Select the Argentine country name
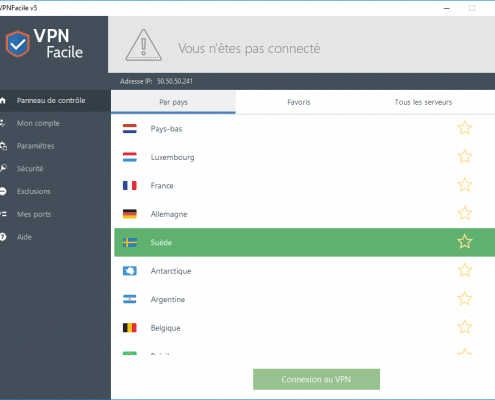Screen dimensions: 495x400 click(168, 300)
